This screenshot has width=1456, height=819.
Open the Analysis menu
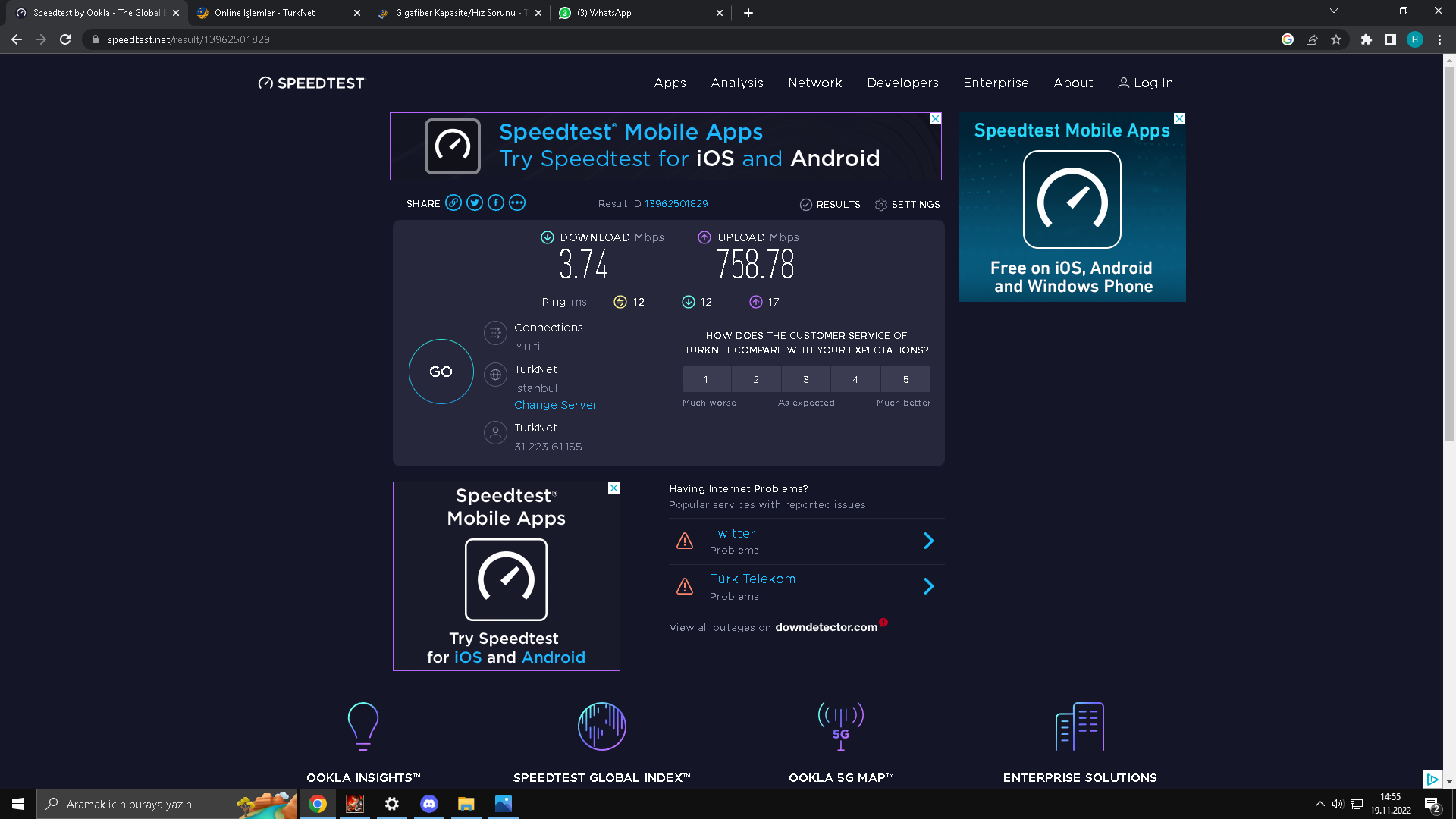pyautogui.click(x=737, y=83)
